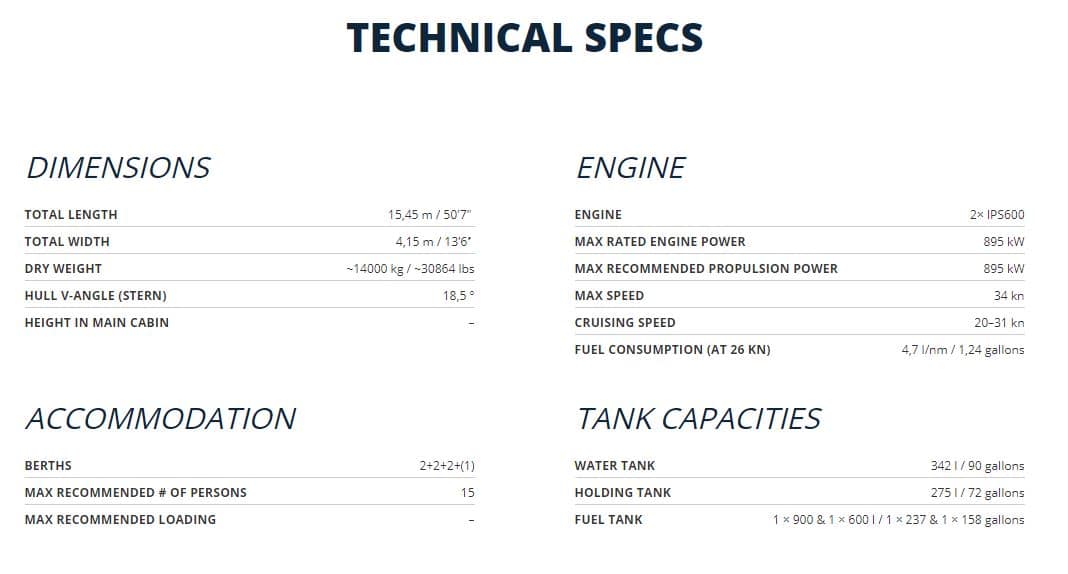Click the Max Recommended # of Persons label
The height and width of the screenshot is (574, 1068).
[136, 493]
